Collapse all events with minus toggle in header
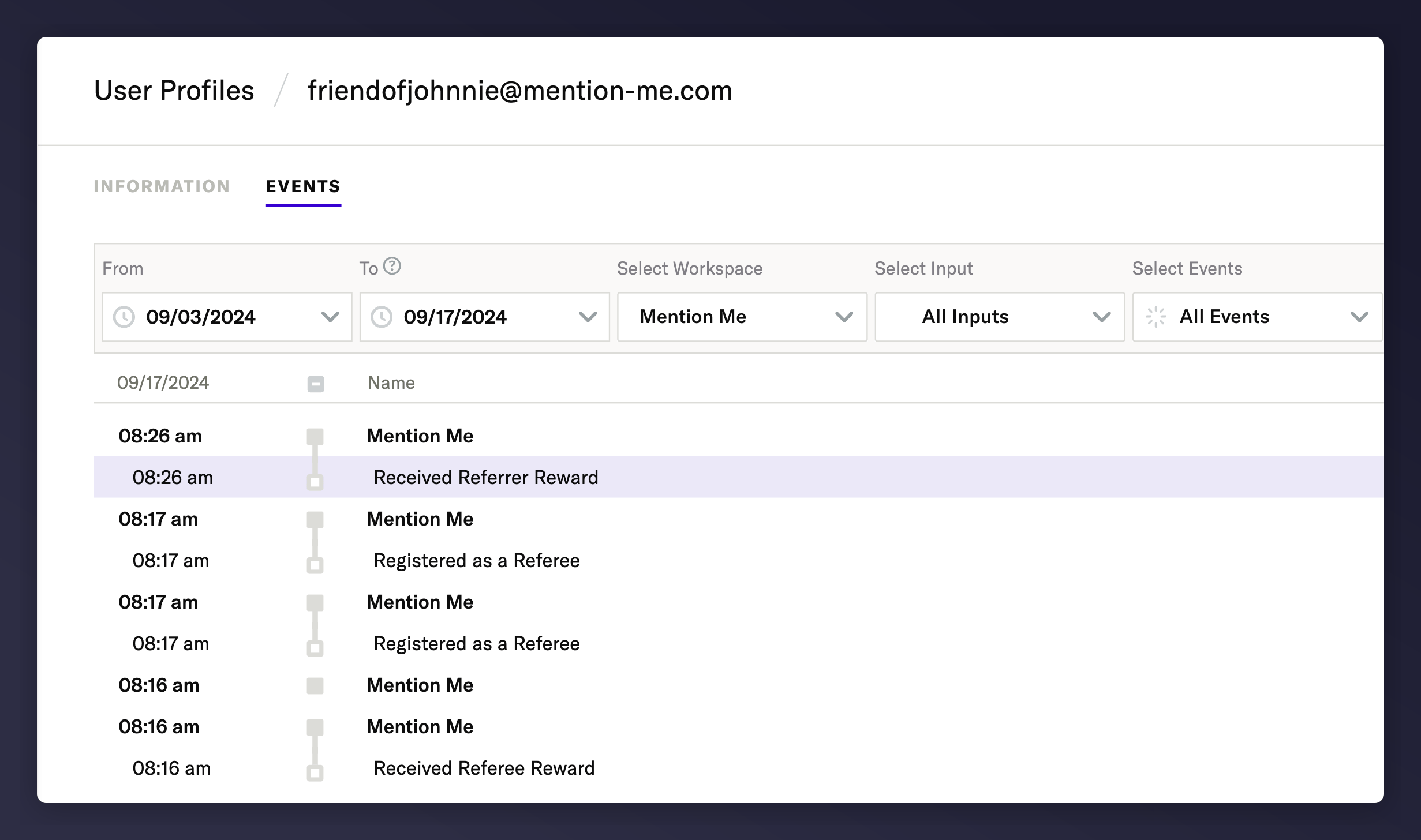This screenshot has width=1421, height=840. point(316,384)
